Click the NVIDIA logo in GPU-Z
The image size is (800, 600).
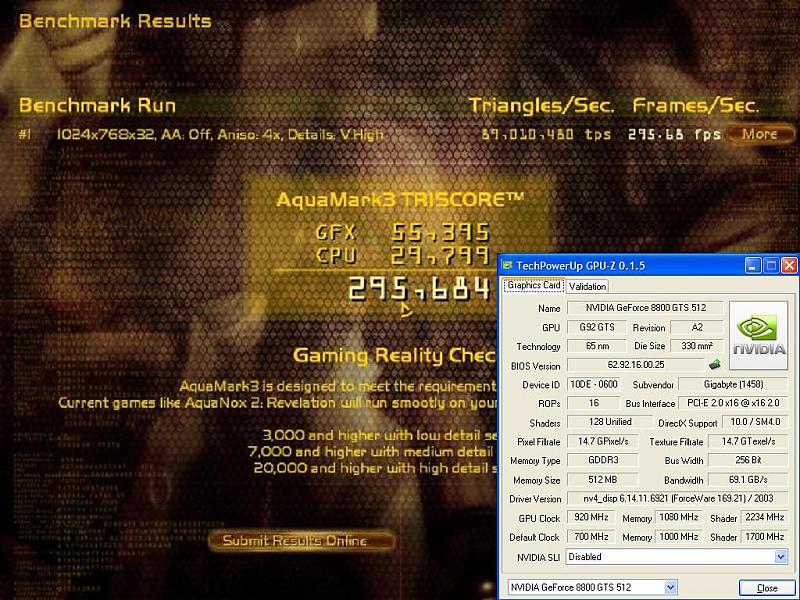[x=759, y=335]
